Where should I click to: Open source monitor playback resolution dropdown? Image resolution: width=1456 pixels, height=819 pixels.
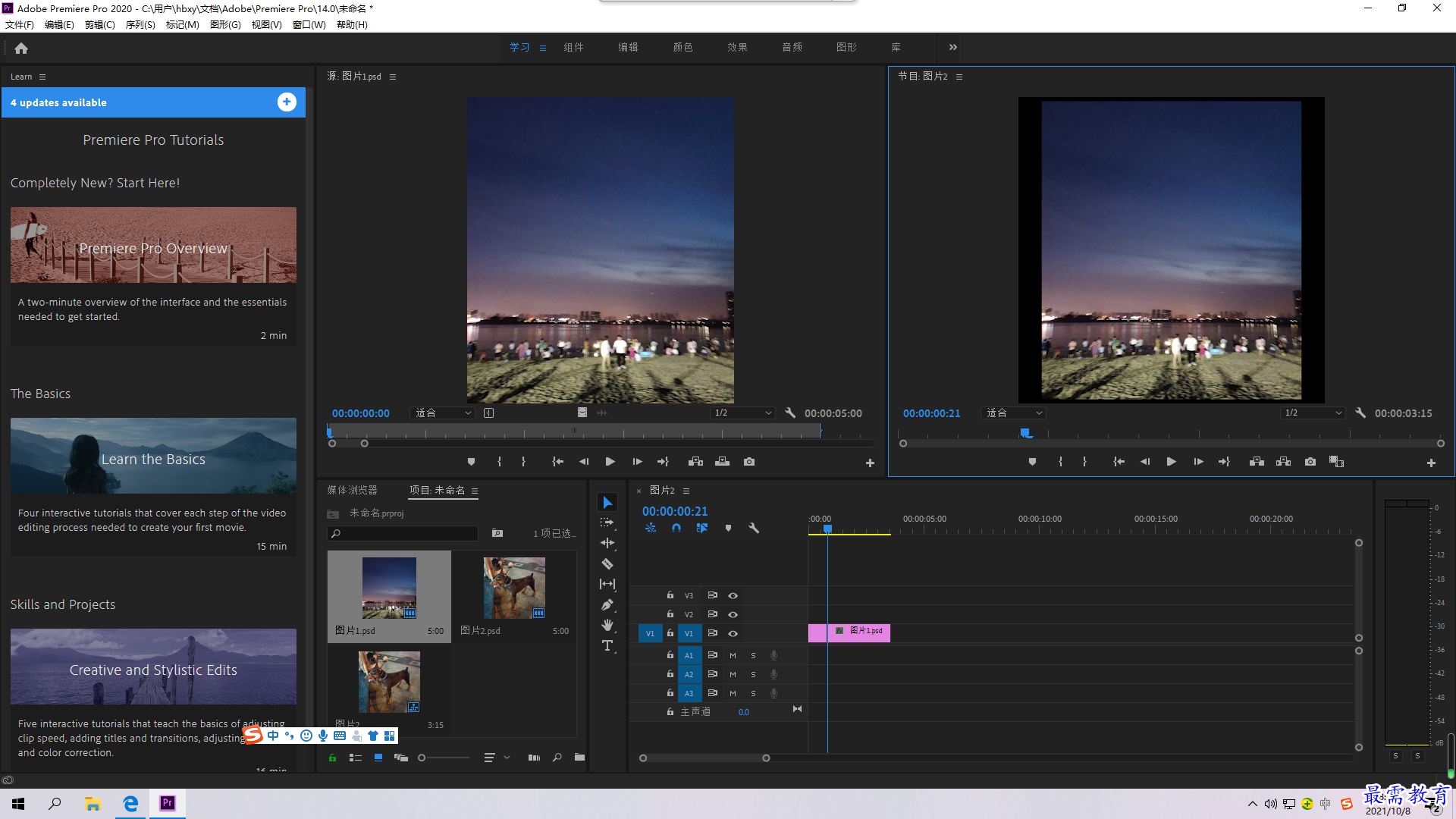(743, 413)
